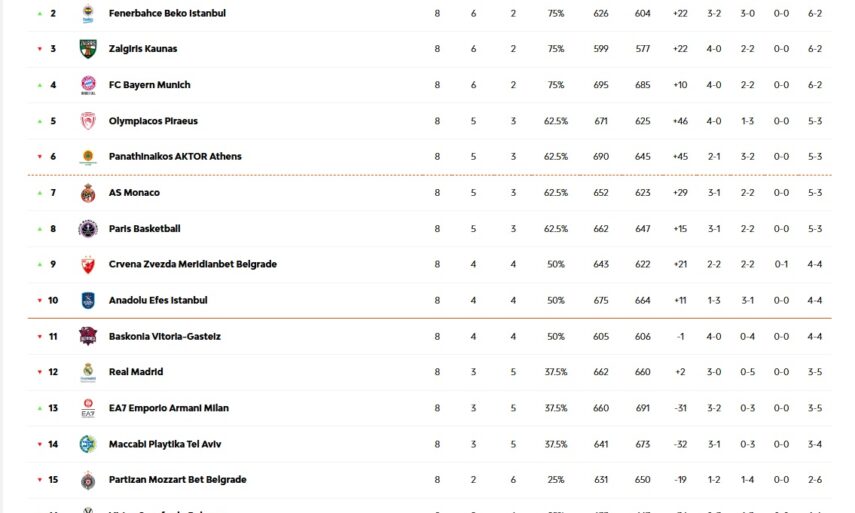Open the Paris Basketball team name link

[144, 229]
